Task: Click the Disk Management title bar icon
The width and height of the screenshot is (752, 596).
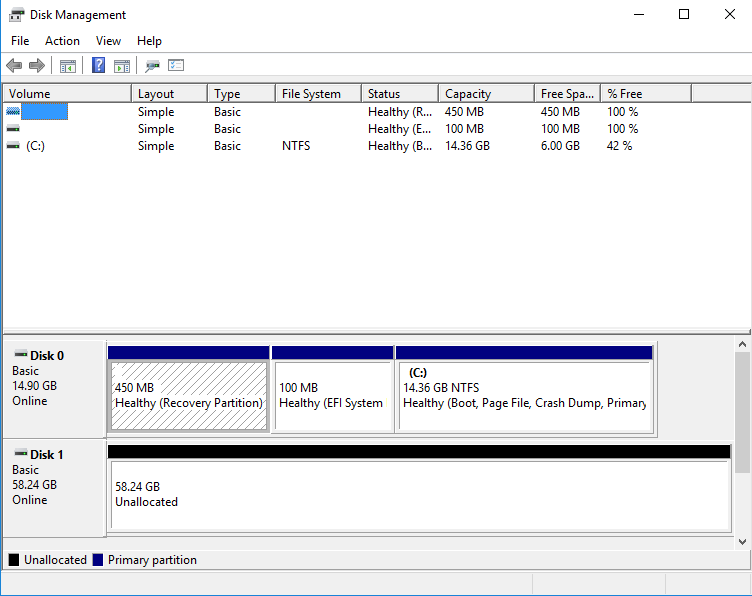Action: [x=16, y=15]
